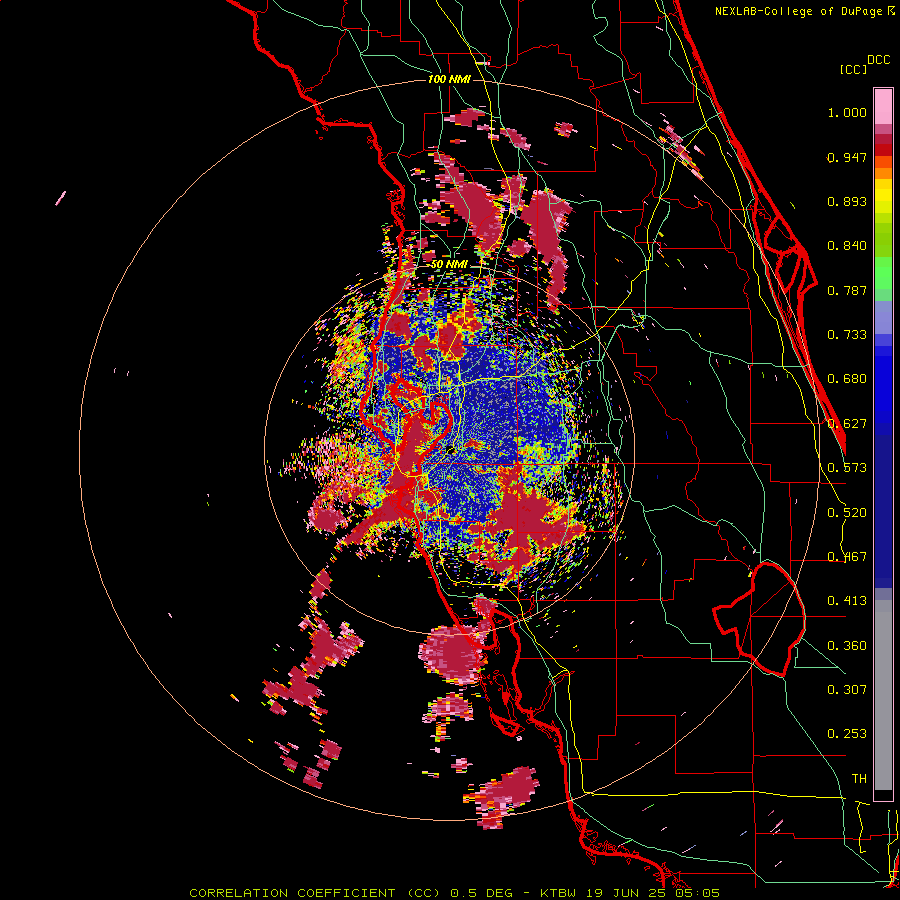Pick the light pink top color band

pyautogui.click(x=883, y=106)
